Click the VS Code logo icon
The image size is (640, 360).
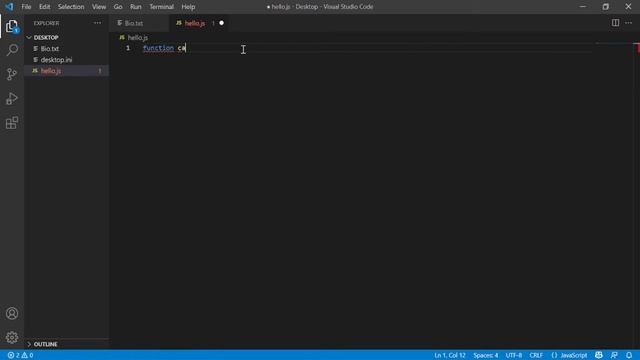[x=9, y=7]
